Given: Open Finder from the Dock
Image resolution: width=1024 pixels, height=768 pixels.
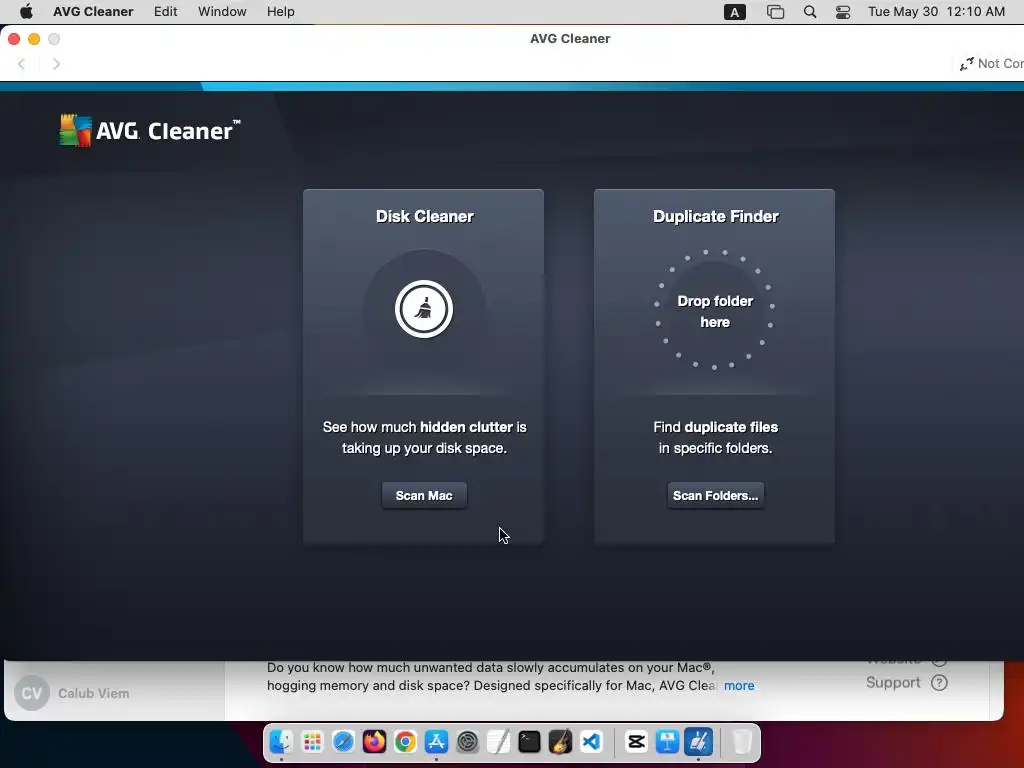Looking at the screenshot, I should pyautogui.click(x=281, y=742).
